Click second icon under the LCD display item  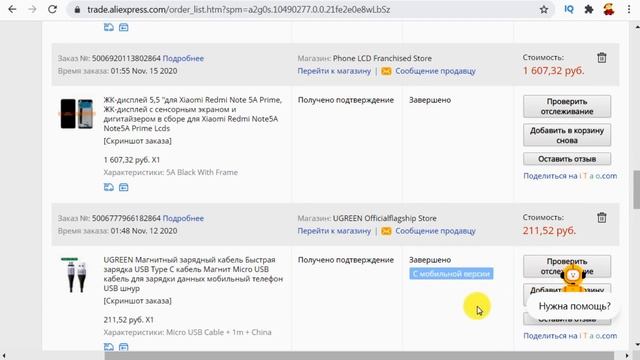coord(123,187)
